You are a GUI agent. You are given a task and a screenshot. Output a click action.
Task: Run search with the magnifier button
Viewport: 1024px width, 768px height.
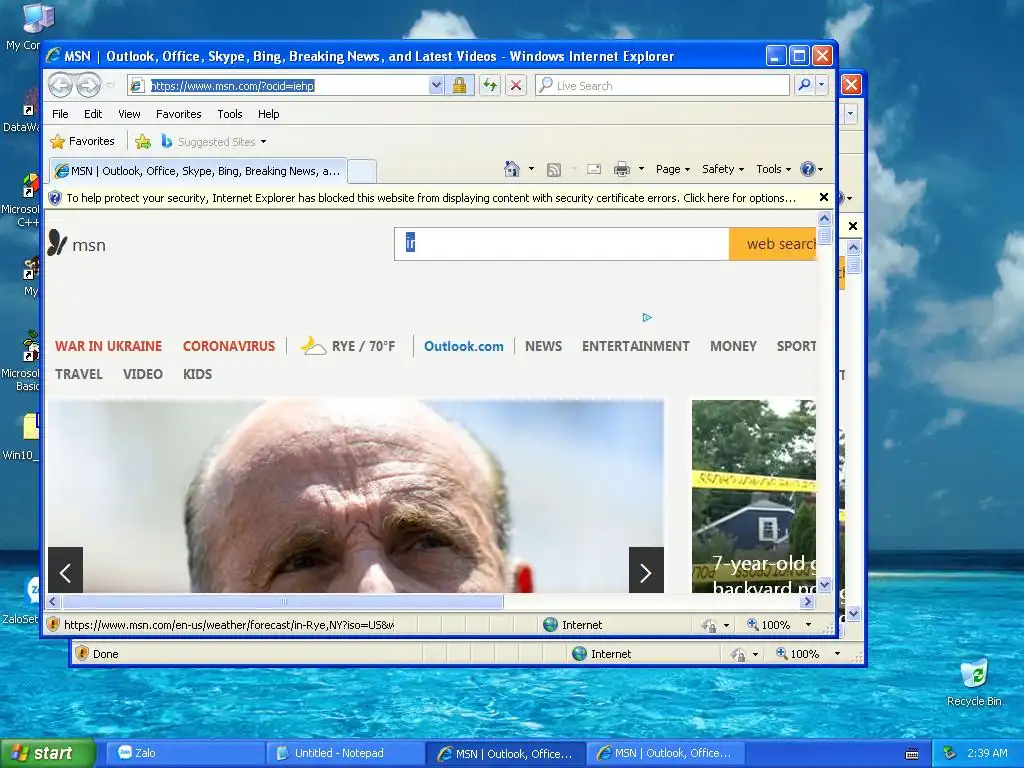805,86
